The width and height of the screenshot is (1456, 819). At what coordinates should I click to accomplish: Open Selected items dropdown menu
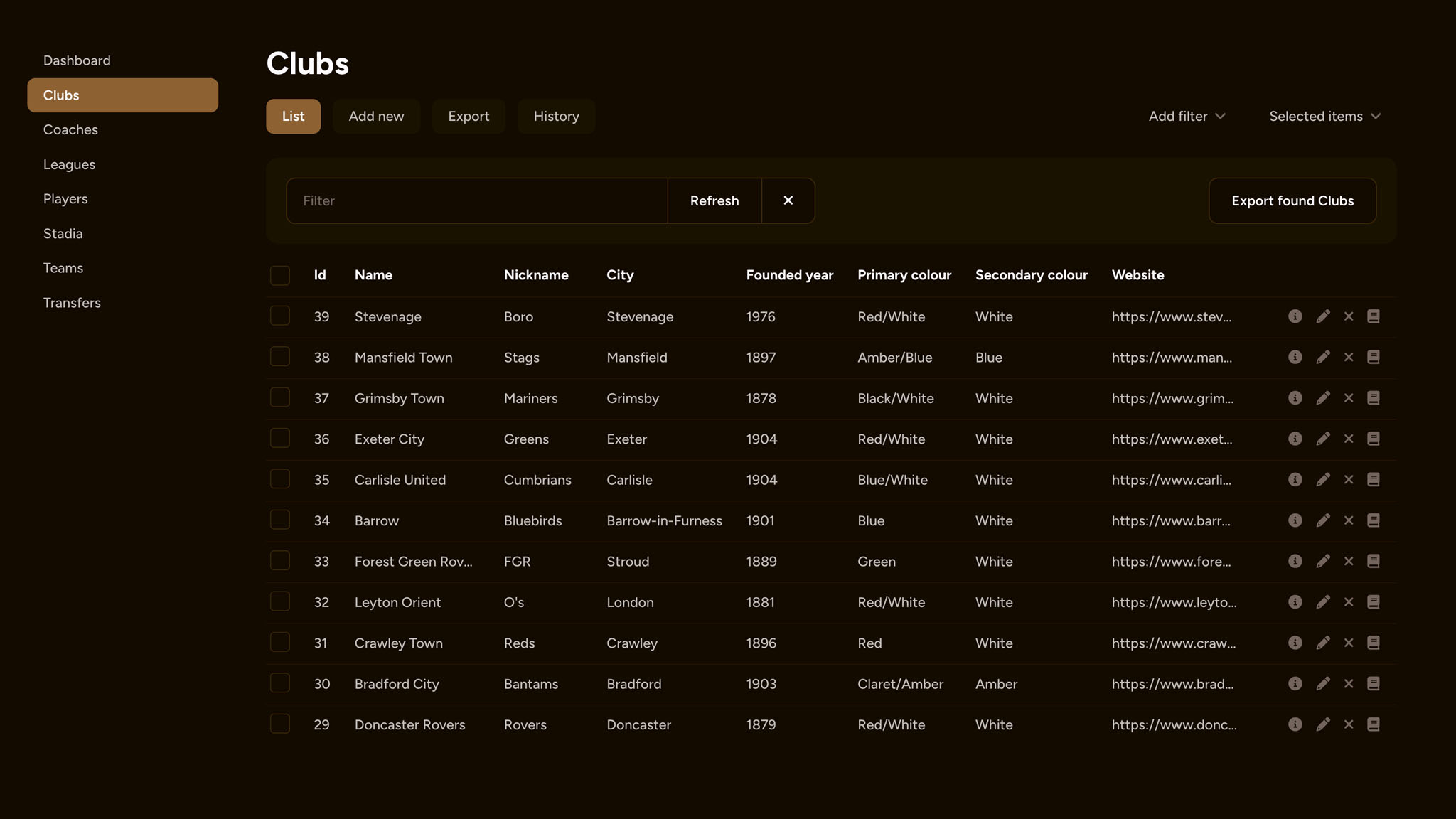[1324, 116]
